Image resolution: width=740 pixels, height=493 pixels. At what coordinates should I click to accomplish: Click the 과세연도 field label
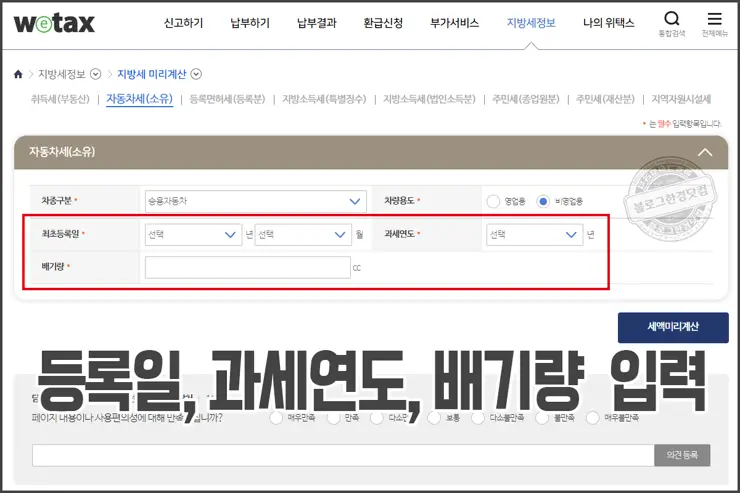(x=399, y=234)
